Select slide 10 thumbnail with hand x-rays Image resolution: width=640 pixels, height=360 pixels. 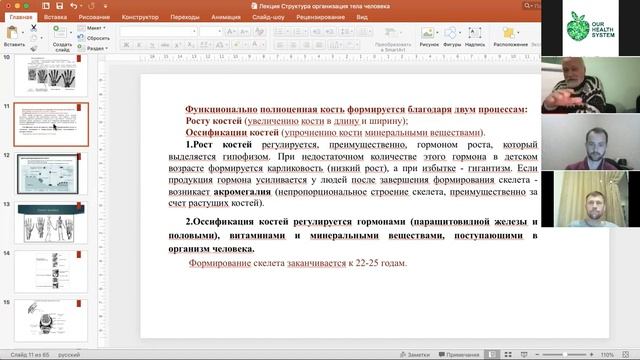(x=51, y=76)
